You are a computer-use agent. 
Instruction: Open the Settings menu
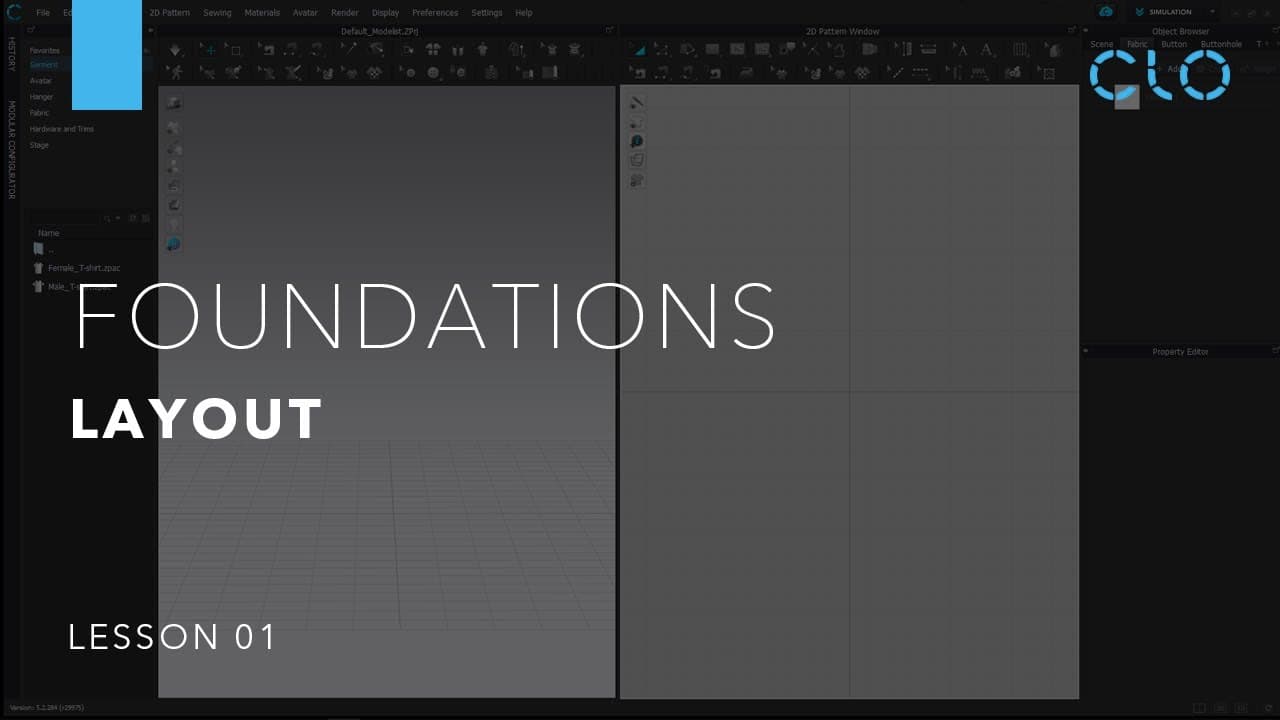[487, 13]
